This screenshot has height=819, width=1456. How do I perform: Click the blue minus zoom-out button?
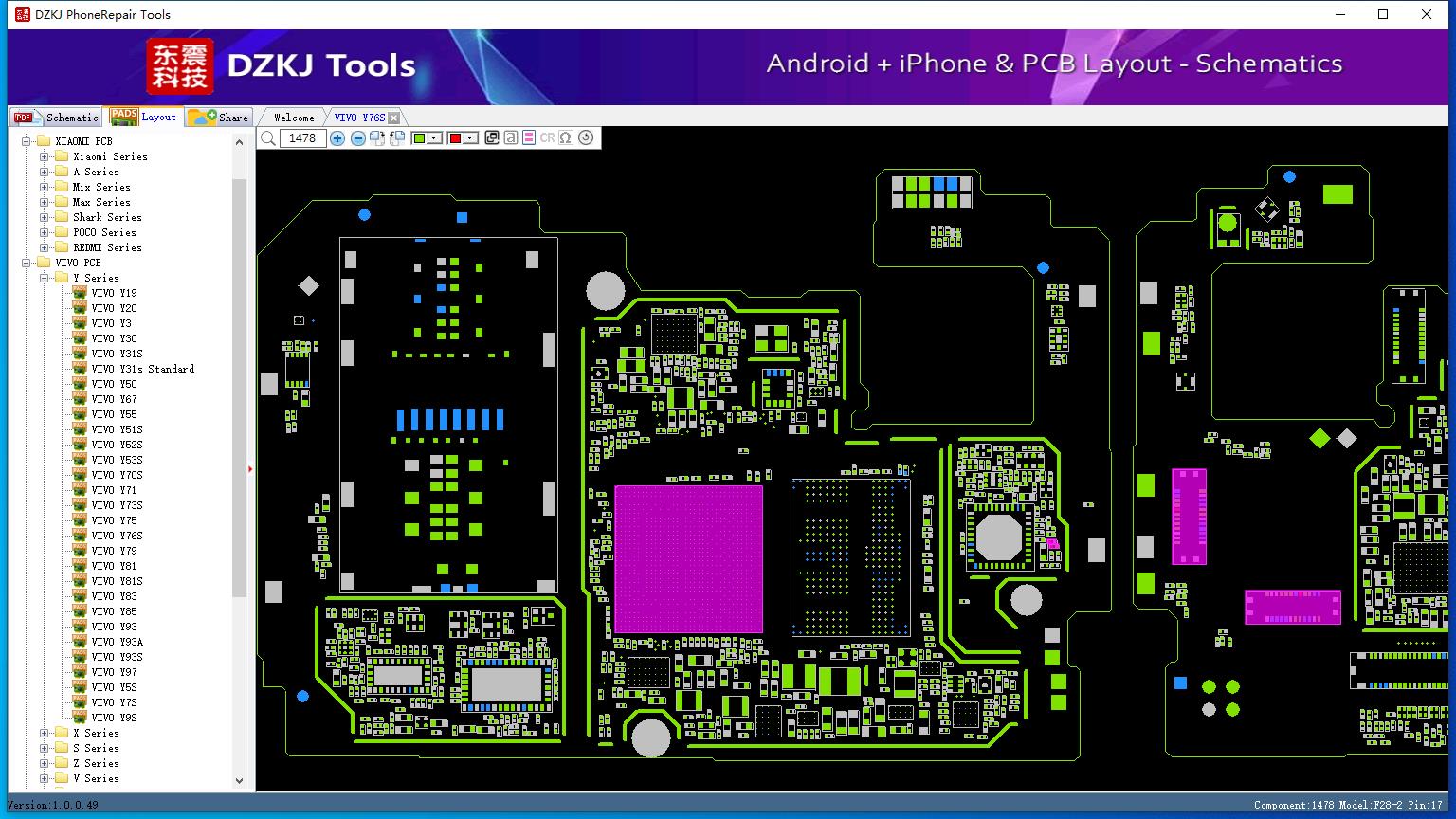(357, 138)
